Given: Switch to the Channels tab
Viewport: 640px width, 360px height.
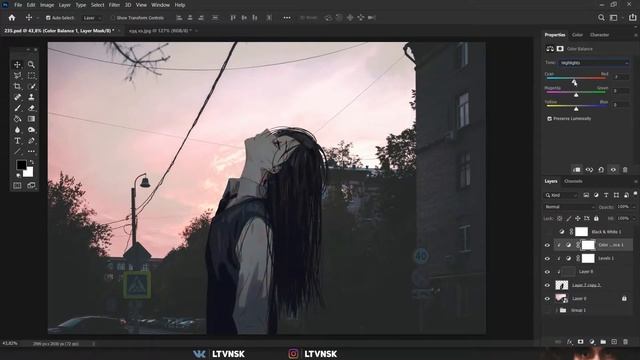Looking at the screenshot, I should (x=573, y=181).
